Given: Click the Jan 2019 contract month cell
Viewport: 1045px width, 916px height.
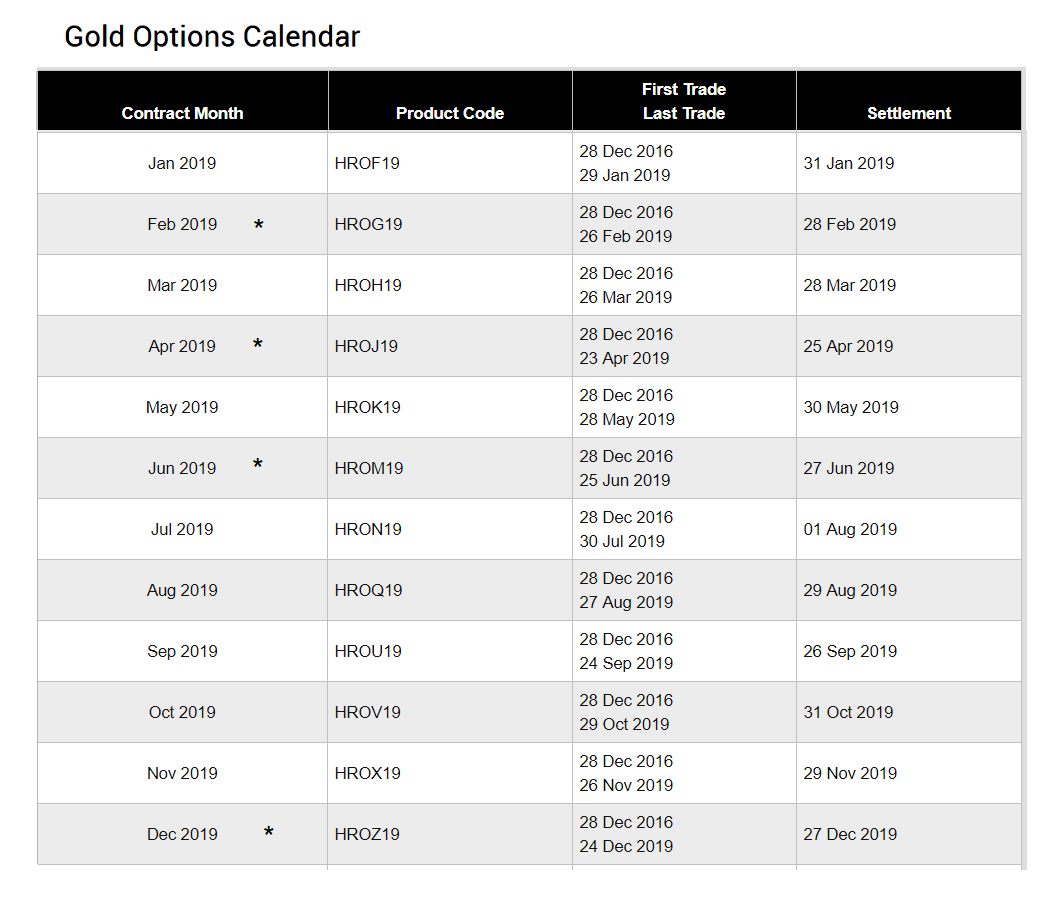Looking at the screenshot, I should 182,163.
